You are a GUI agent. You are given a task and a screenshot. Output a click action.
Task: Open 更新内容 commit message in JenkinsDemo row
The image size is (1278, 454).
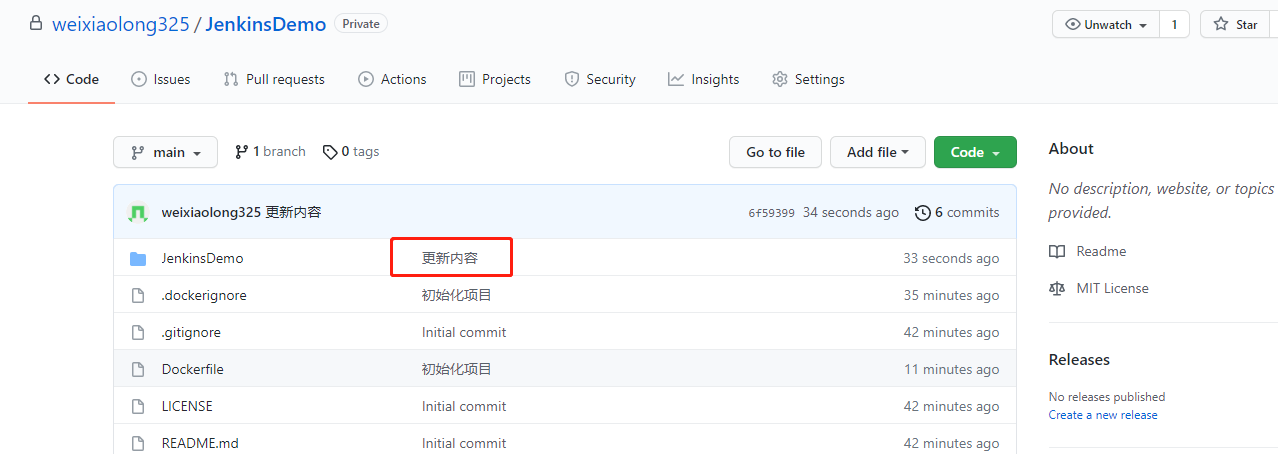[x=450, y=258]
